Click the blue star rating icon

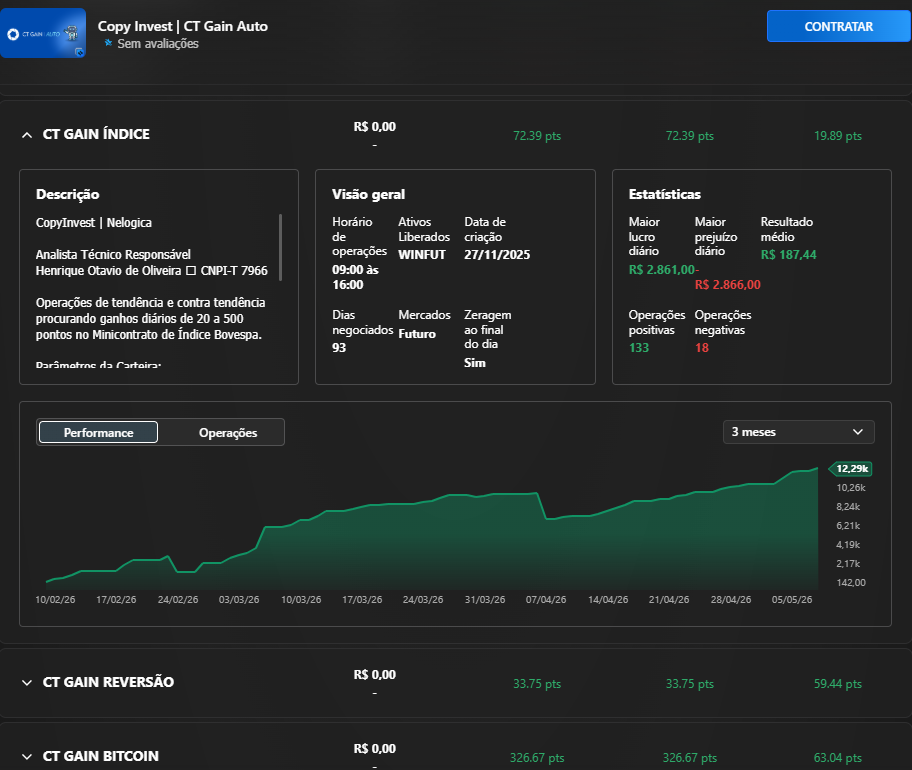pyautogui.click(x=108, y=43)
